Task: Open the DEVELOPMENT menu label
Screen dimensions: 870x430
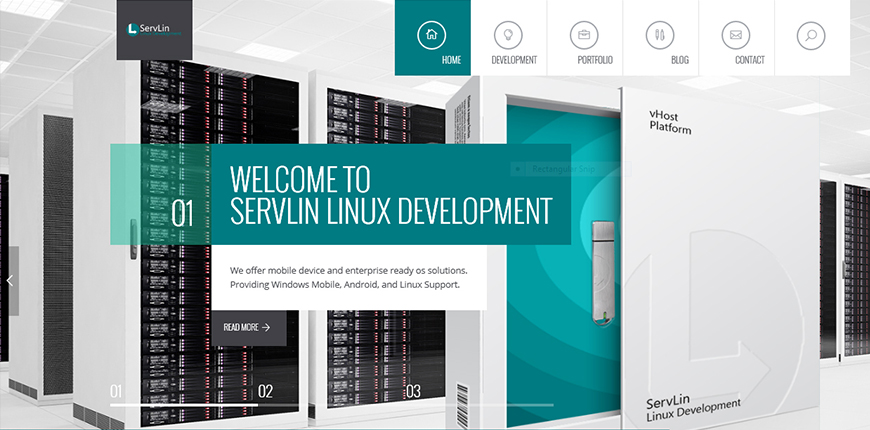Action: click(514, 60)
